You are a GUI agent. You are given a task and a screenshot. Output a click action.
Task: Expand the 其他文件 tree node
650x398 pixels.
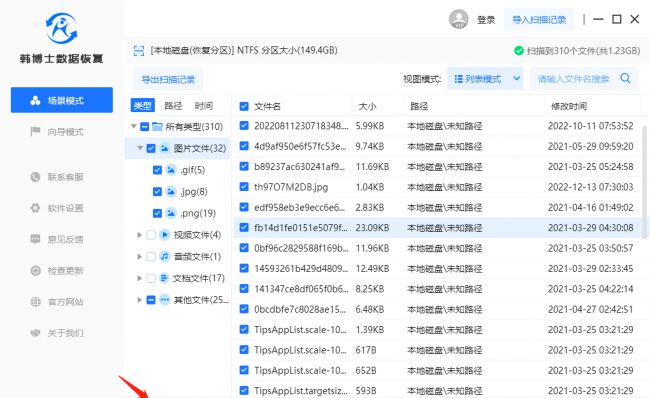click(140, 299)
